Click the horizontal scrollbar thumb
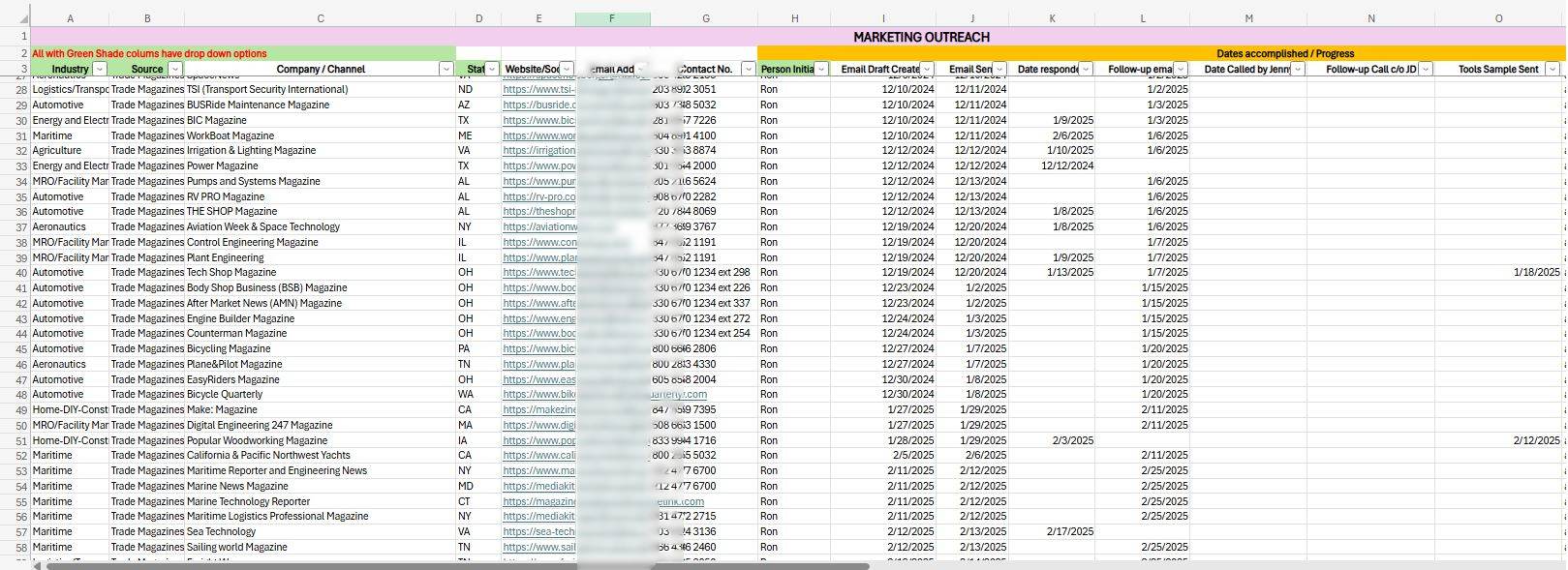Screen dimensions: 1568x570 (457, 565)
